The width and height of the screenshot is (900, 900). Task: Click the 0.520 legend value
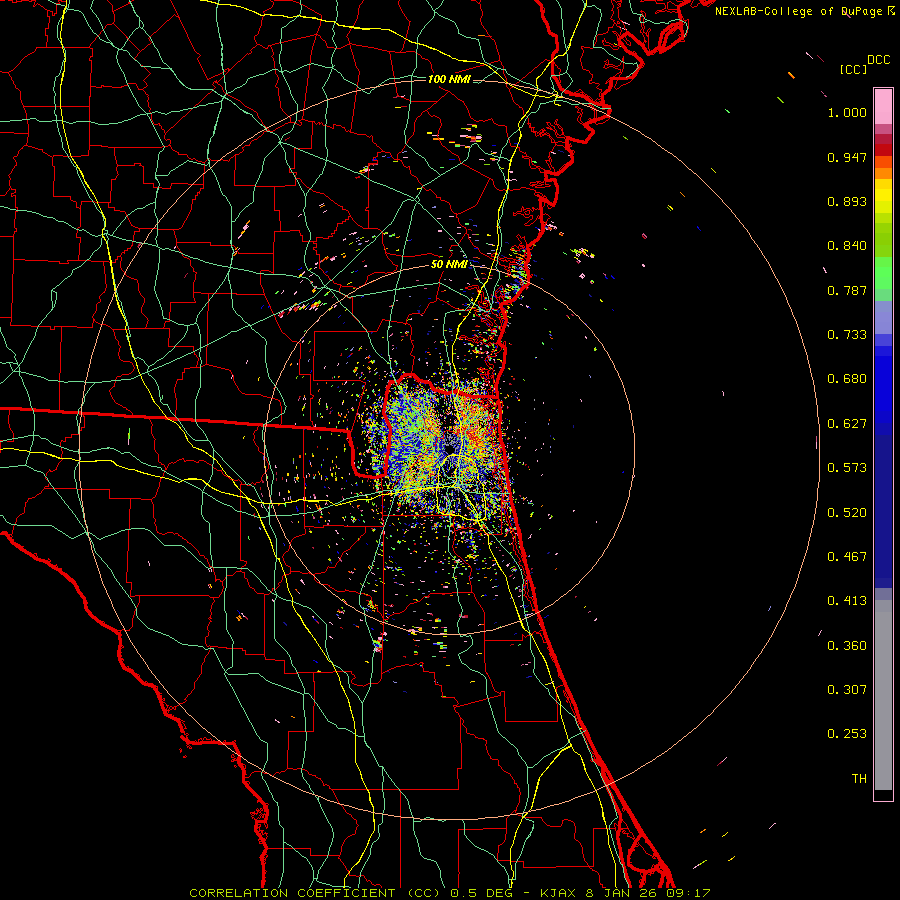[x=847, y=513]
